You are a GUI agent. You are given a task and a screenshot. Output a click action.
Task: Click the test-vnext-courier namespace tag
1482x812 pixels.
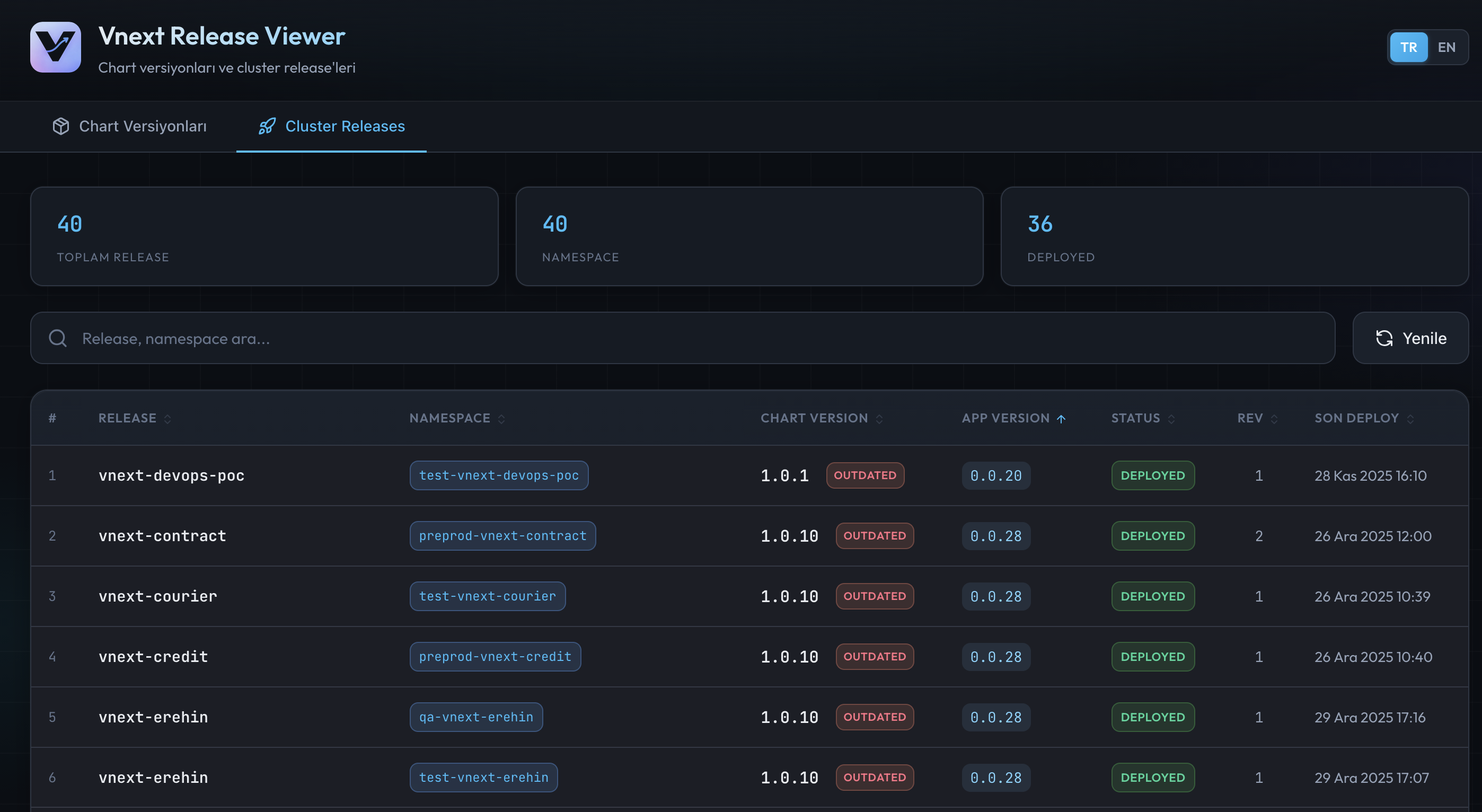(487, 596)
